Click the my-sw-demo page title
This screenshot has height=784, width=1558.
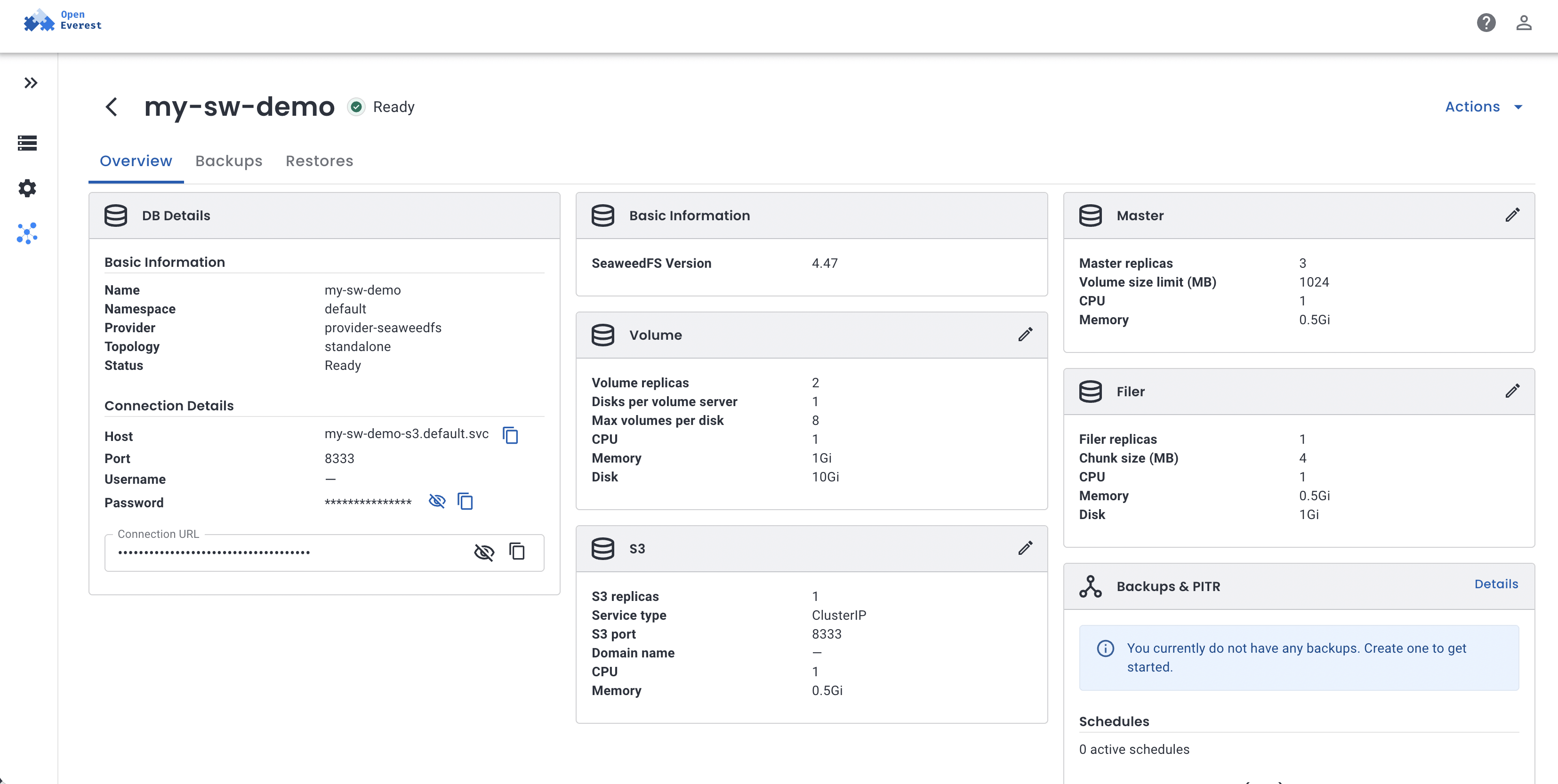240,107
